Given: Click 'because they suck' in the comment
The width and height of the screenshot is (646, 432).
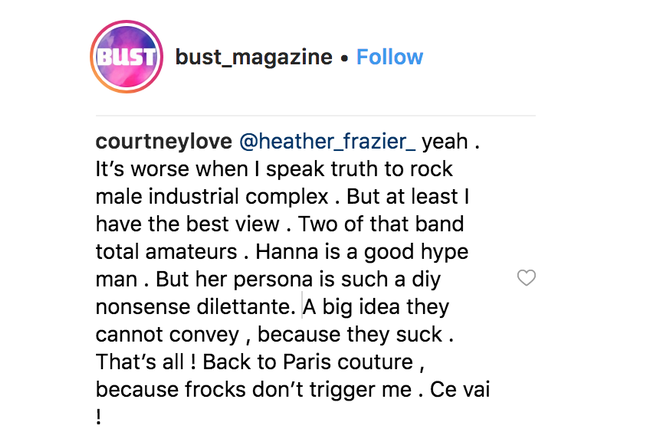Looking at the screenshot, I should click(350, 334).
